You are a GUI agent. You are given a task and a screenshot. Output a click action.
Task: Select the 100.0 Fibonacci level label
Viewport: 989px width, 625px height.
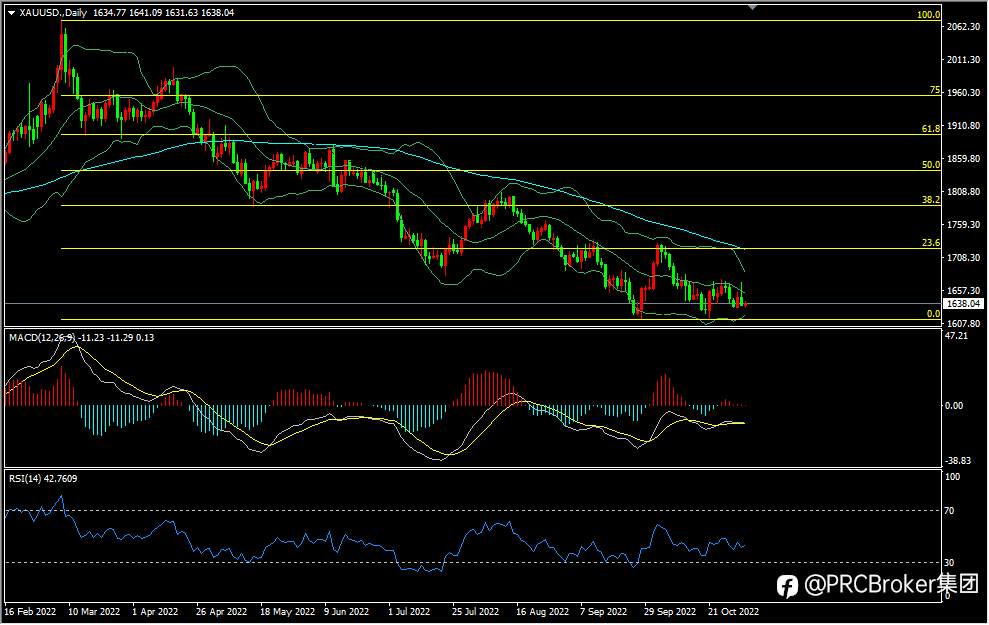928,15
